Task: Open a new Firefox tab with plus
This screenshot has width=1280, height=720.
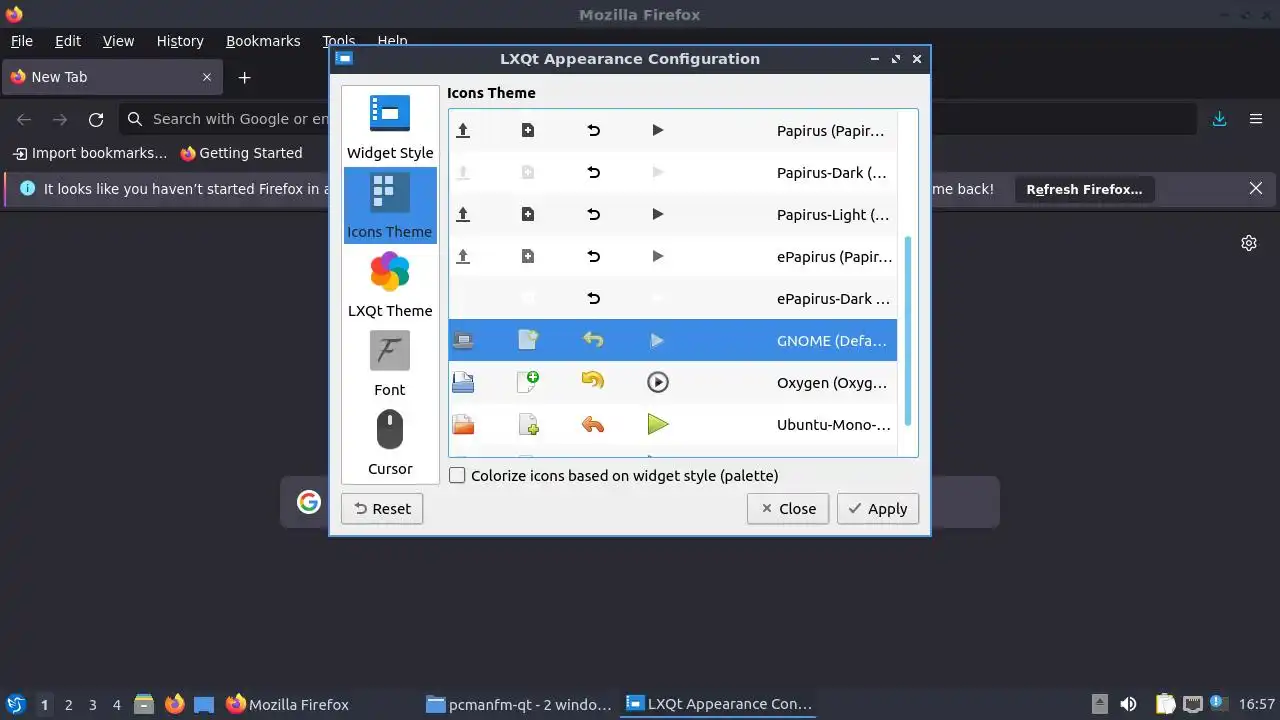Action: click(x=244, y=77)
